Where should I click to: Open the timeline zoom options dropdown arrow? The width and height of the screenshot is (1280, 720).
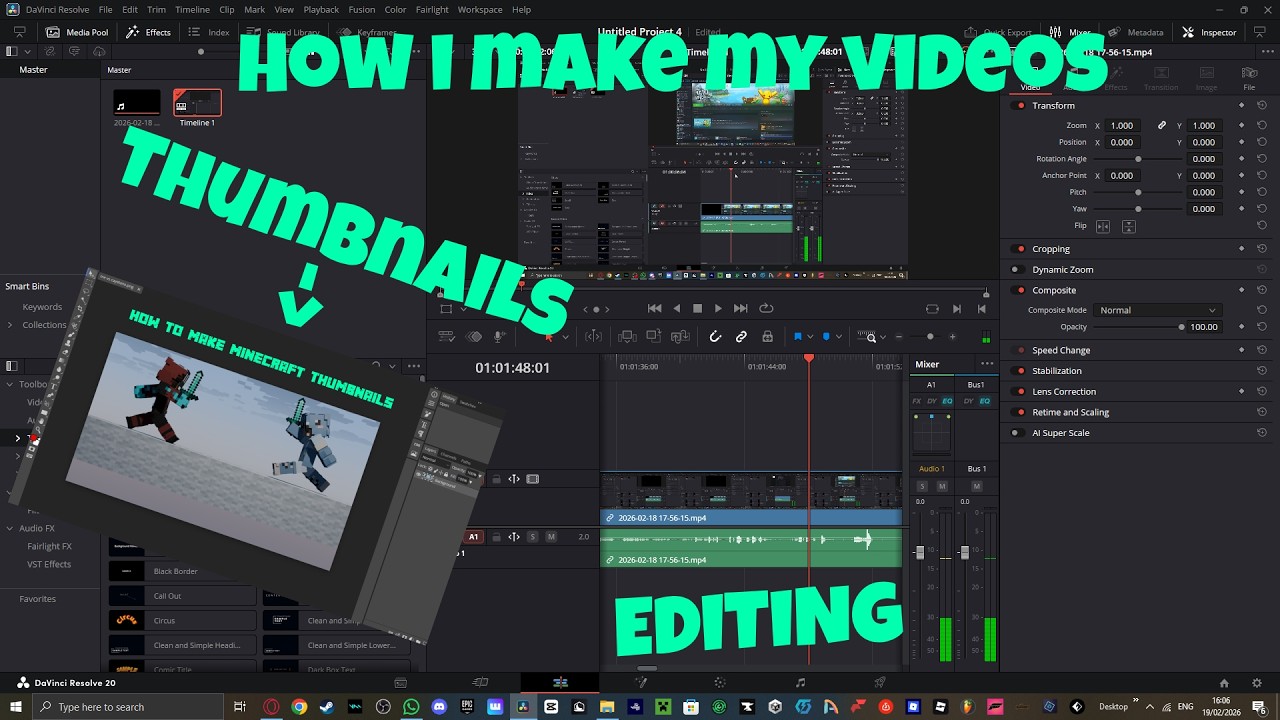882,337
